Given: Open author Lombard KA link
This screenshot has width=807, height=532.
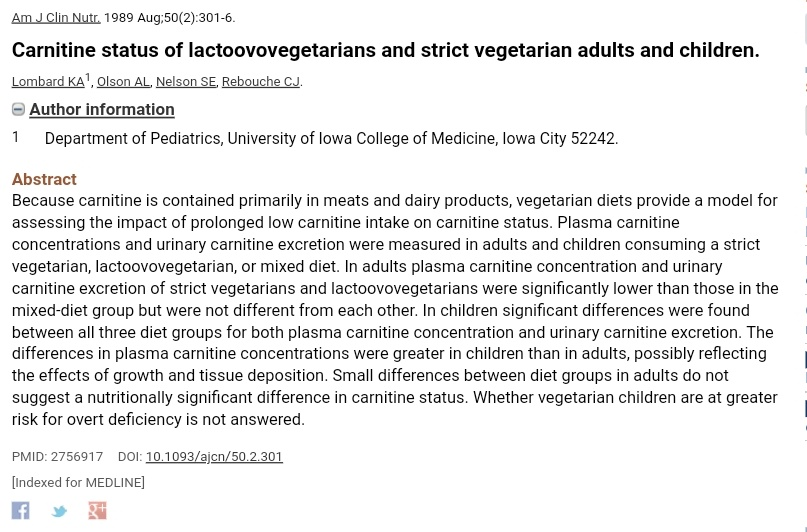Looking at the screenshot, I should tap(47, 81).
